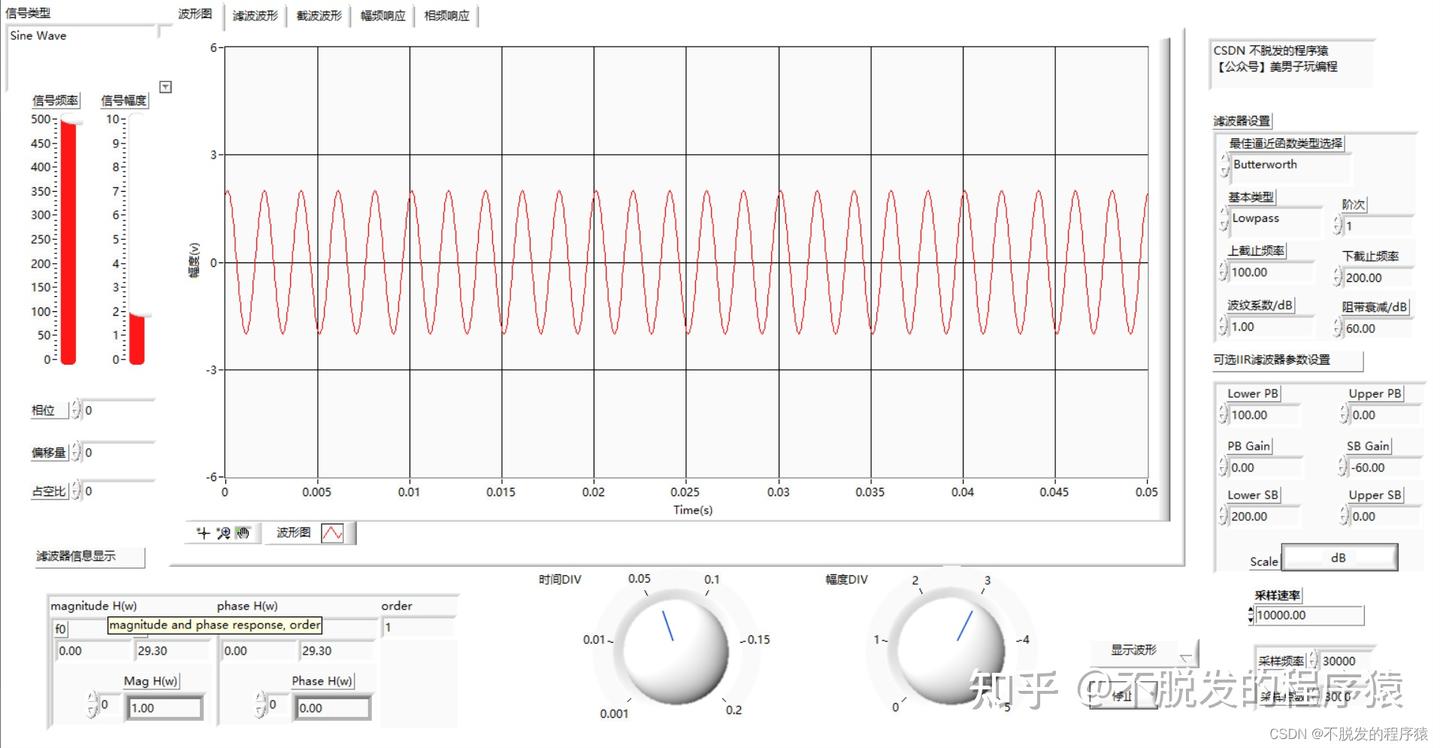The width and height of the screenshot is (1440, 748).
Task: Toggle the 停止 stop button
Action: [1125, 696]
